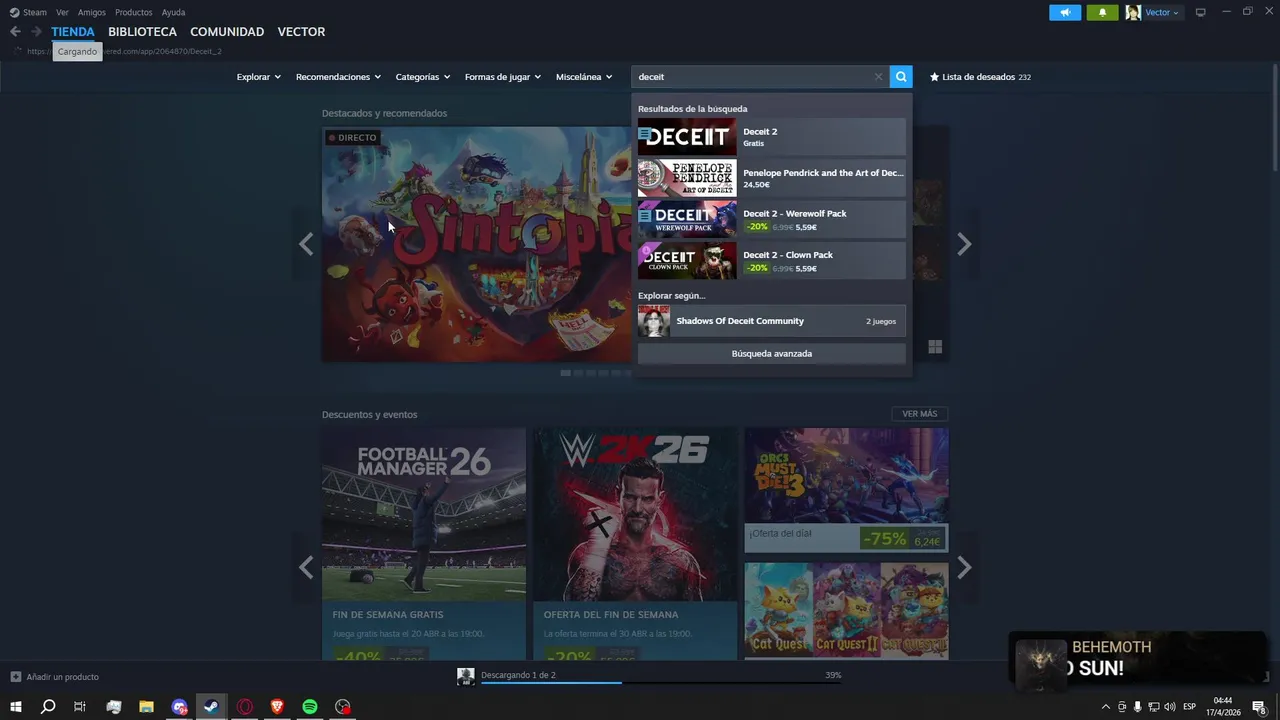Open the Football Manager 26 promo card

tap(424, 544)
